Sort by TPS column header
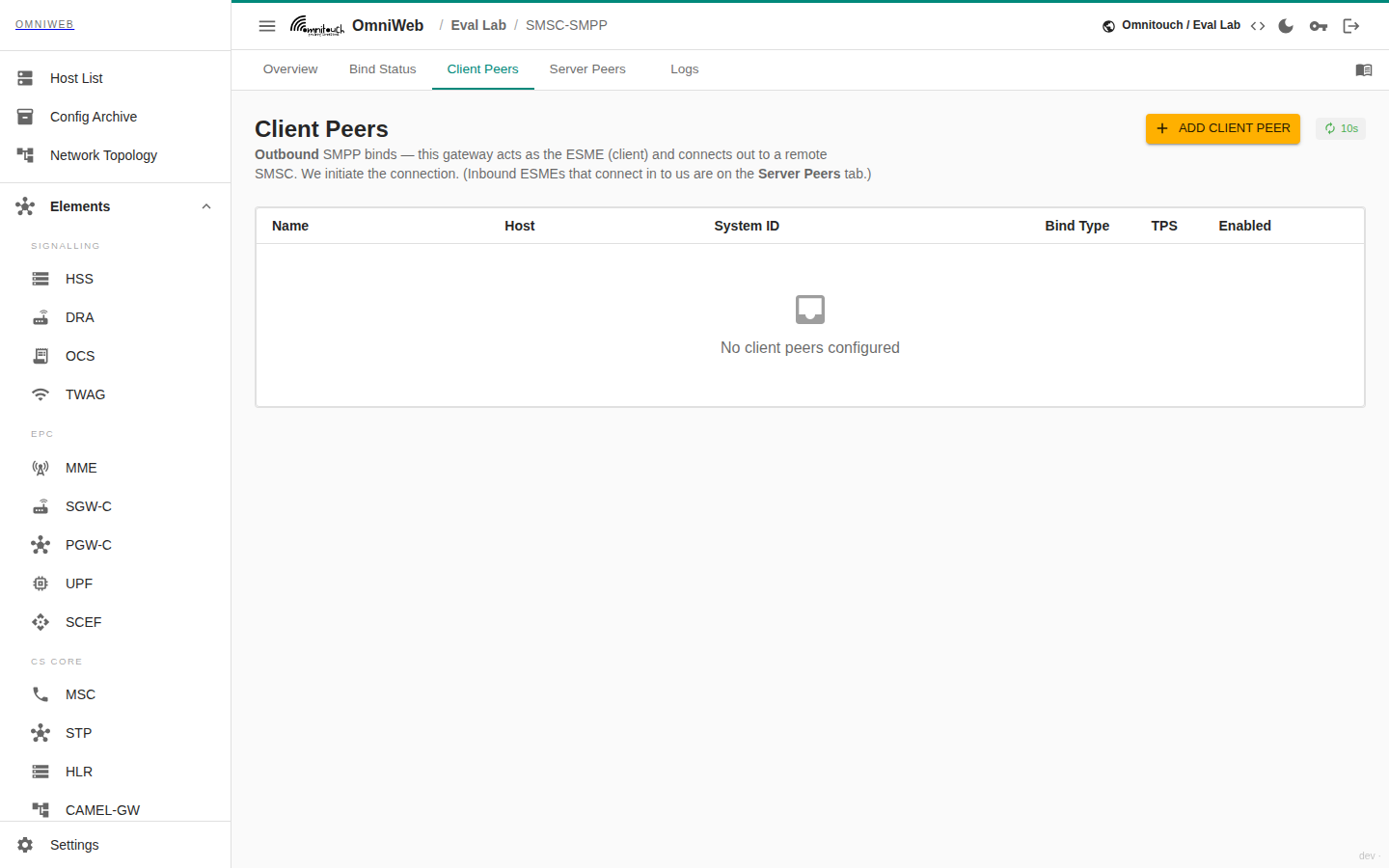 pos(1164,226)
